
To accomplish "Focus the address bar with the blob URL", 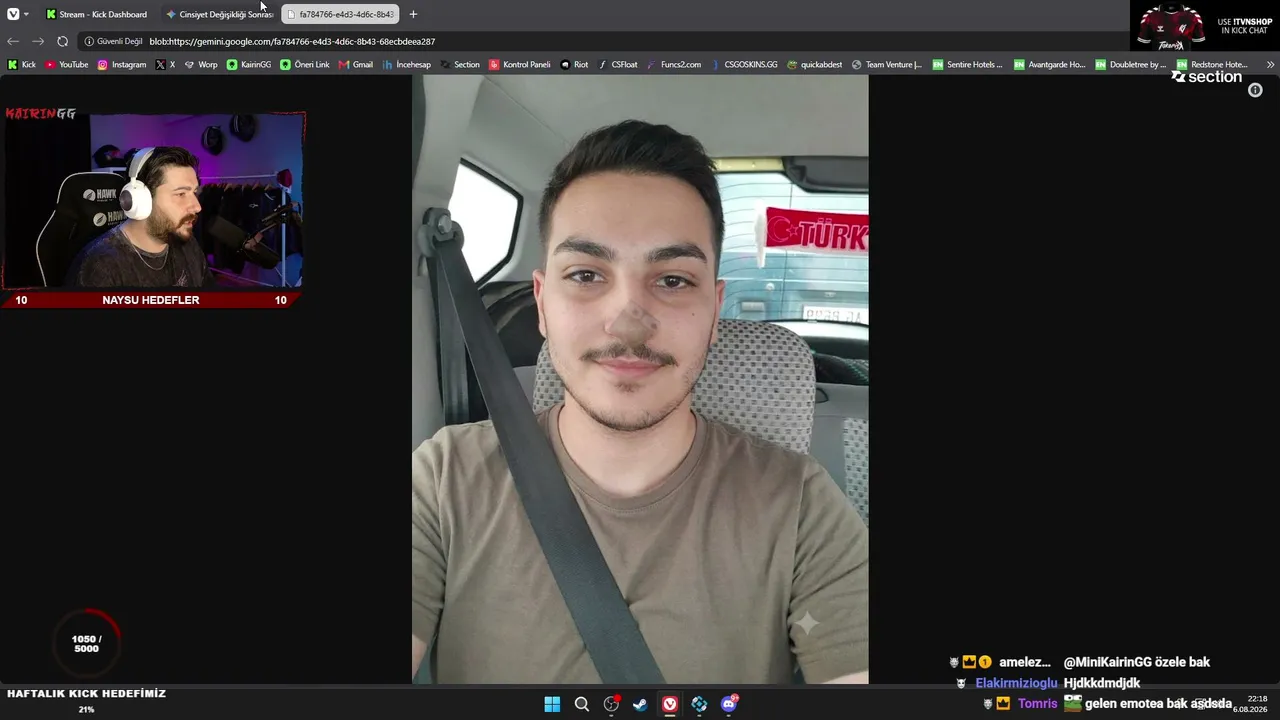I will click(x=292, y=41).
